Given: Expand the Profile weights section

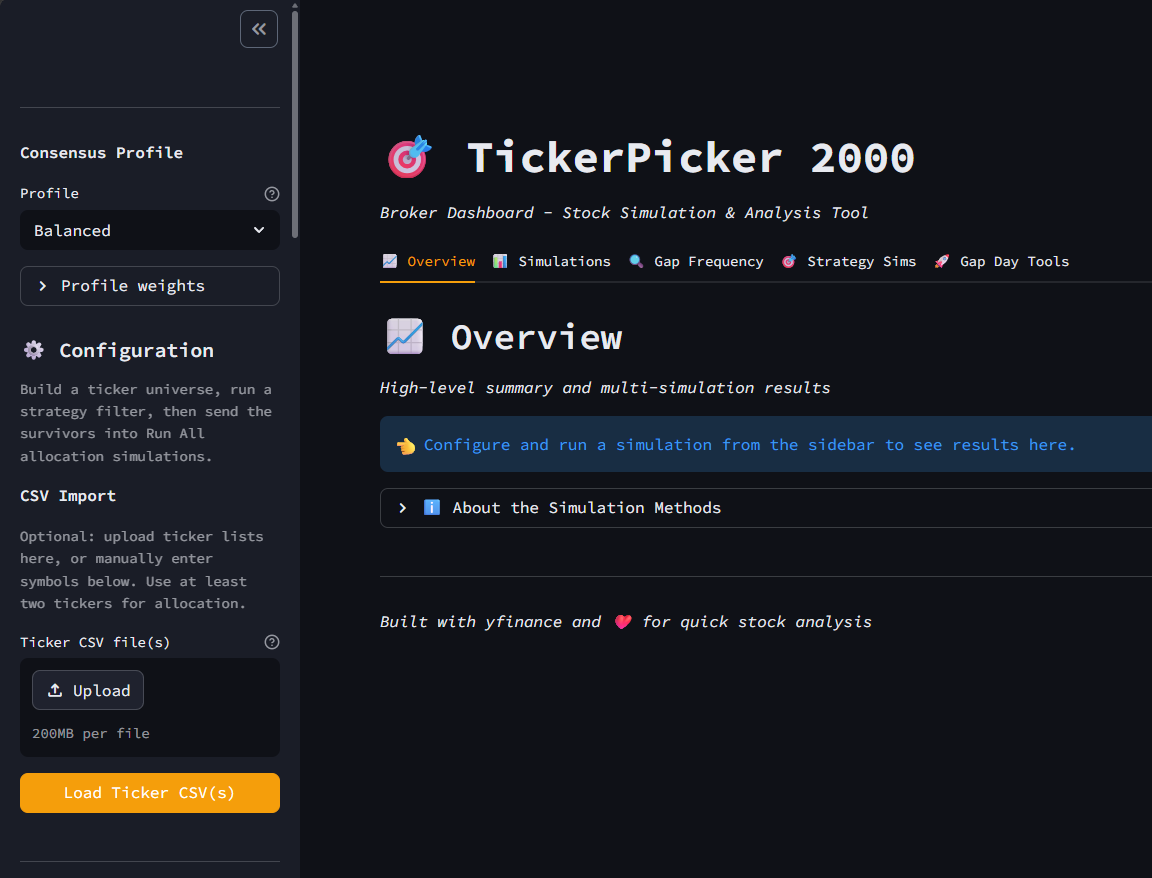Looking at the screenshot, I should click(x=150, y=286).
